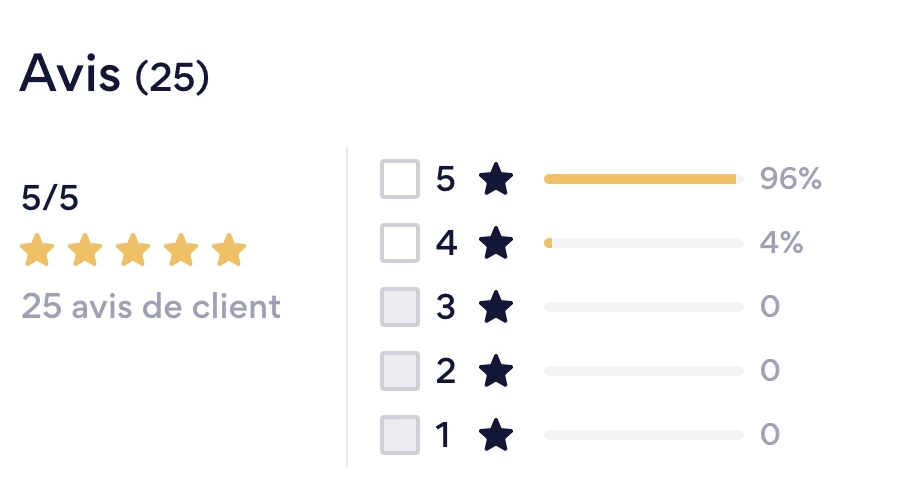908x492 pixels.
Task: Click the Avis (25) heading
Action: coord(114,74)
